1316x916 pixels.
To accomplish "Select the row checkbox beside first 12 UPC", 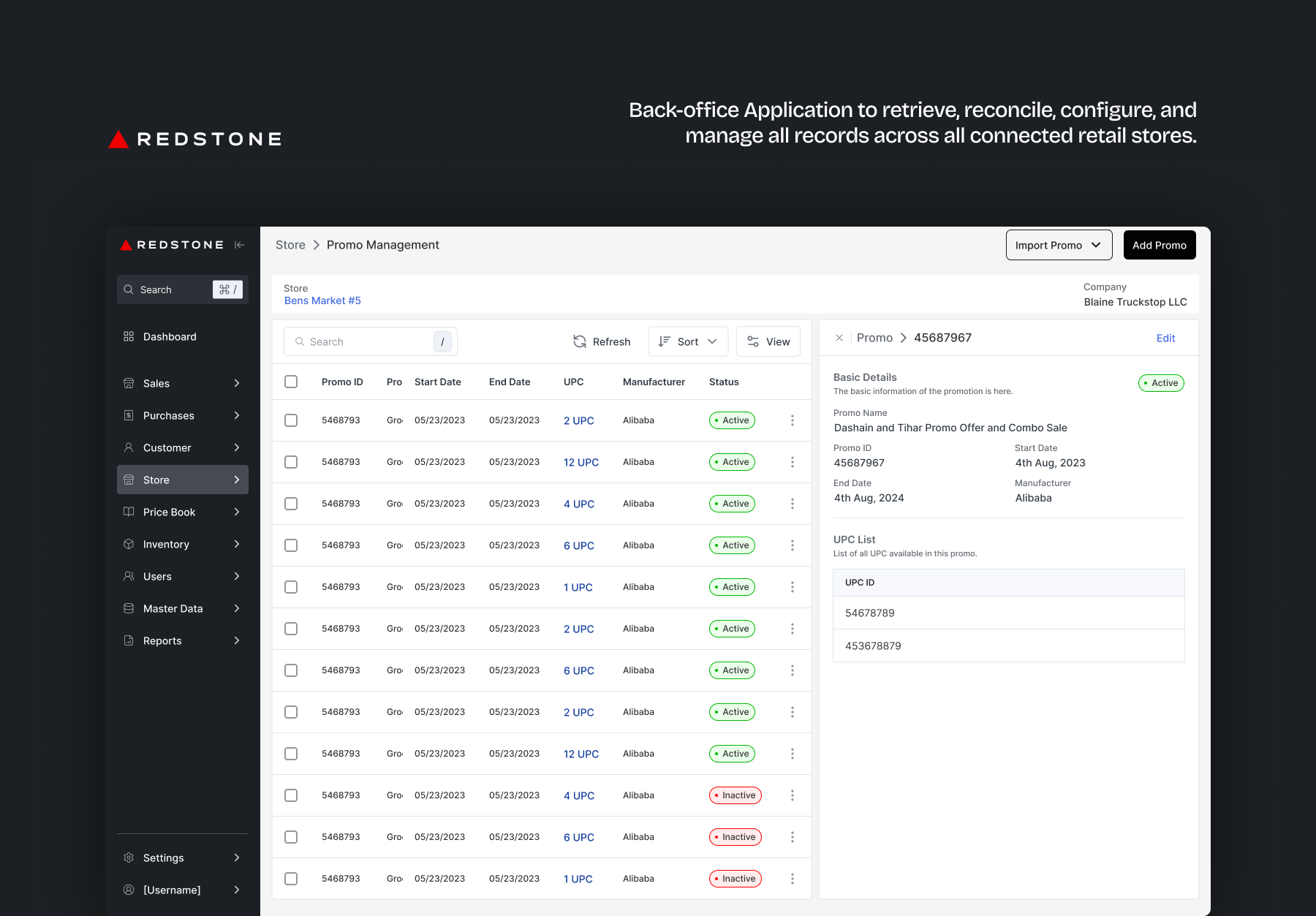I will [291, 462].
